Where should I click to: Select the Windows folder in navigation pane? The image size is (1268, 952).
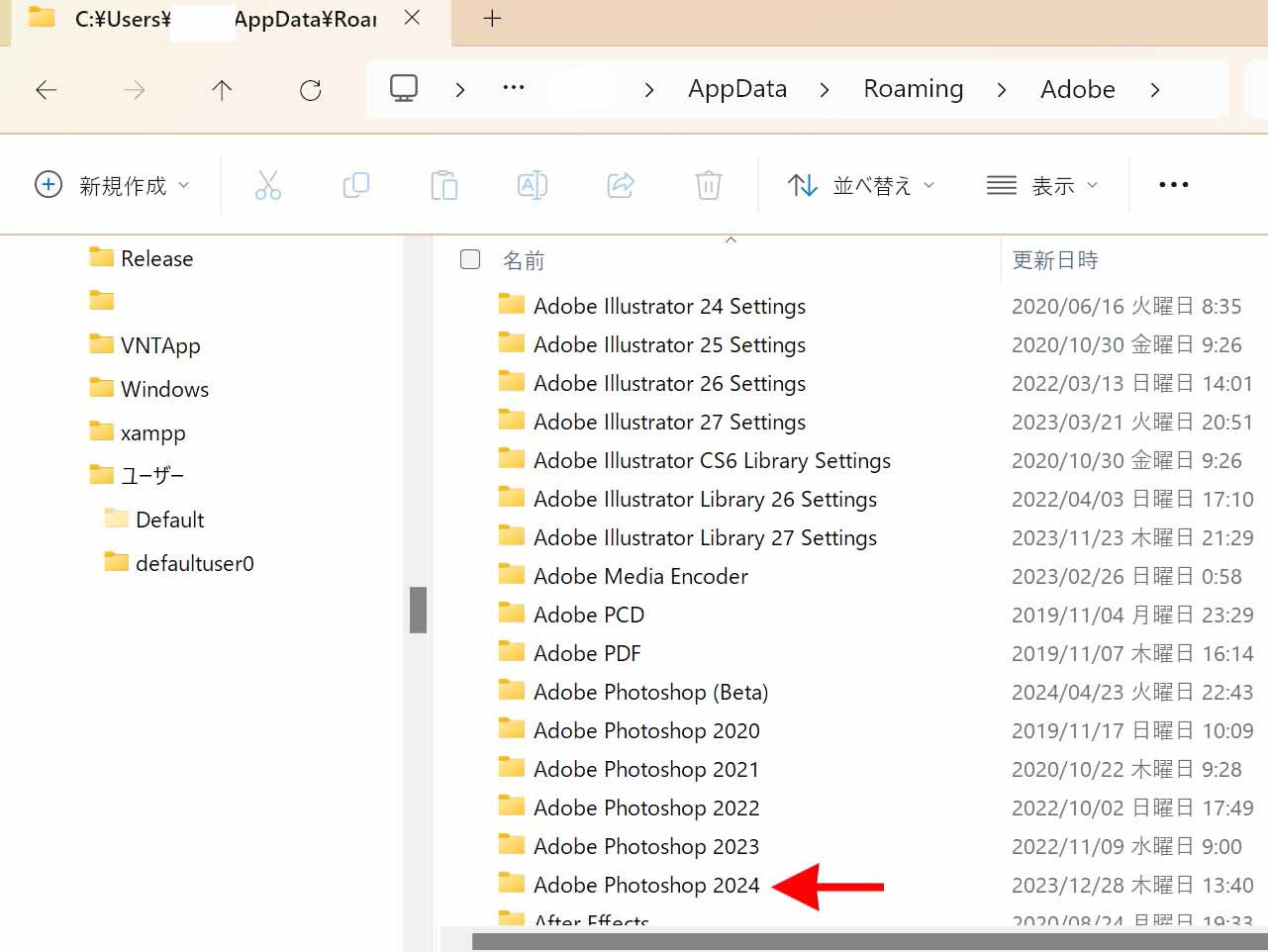[x=148, y=389]
